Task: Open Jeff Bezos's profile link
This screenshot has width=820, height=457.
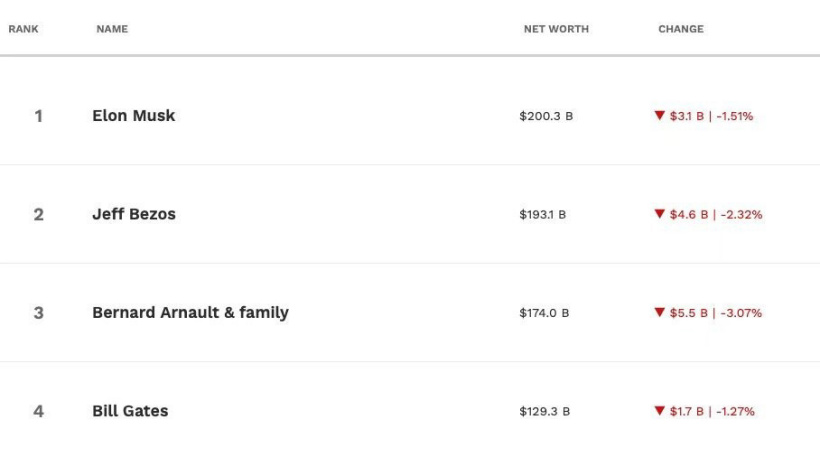Action: pos(133,214)
